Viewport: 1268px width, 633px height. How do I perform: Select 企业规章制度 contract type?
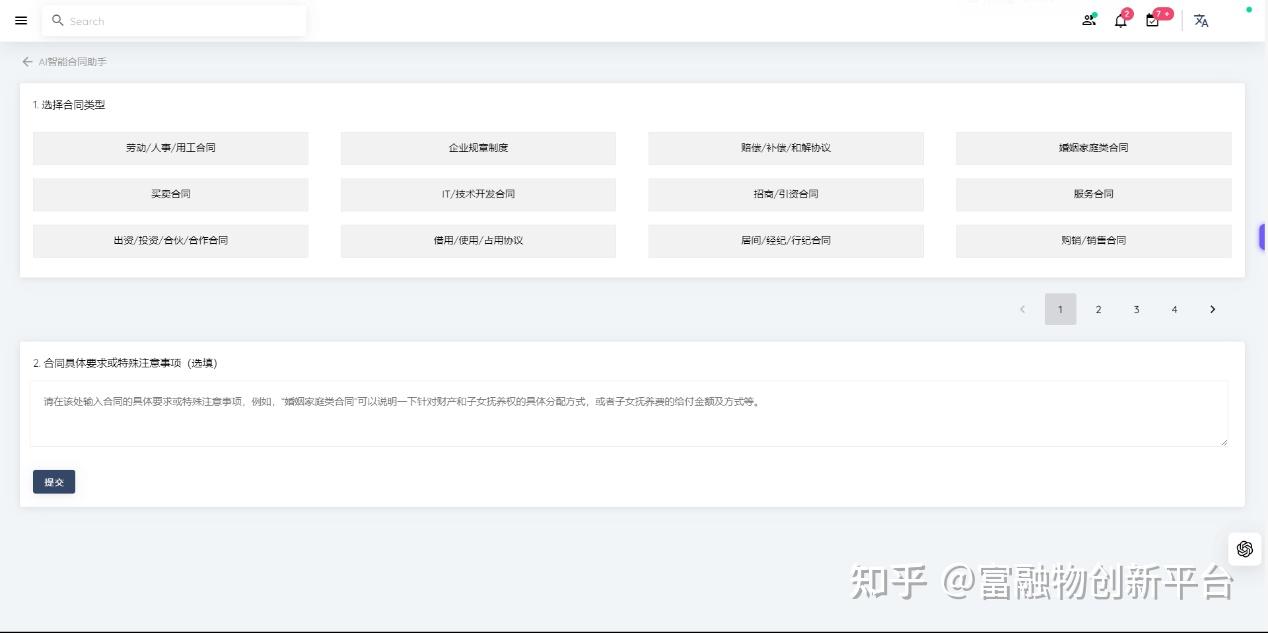coord(478,148)
